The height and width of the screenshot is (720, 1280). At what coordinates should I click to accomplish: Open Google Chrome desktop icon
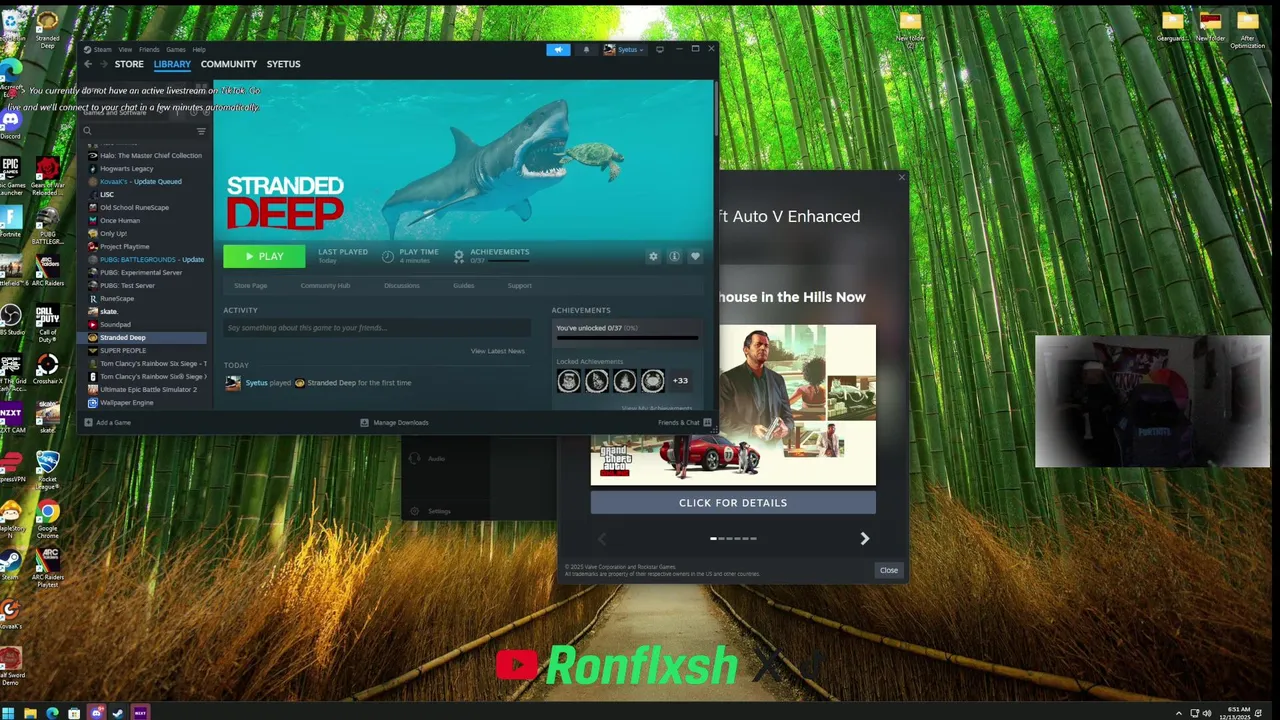[x=48, y=513]
